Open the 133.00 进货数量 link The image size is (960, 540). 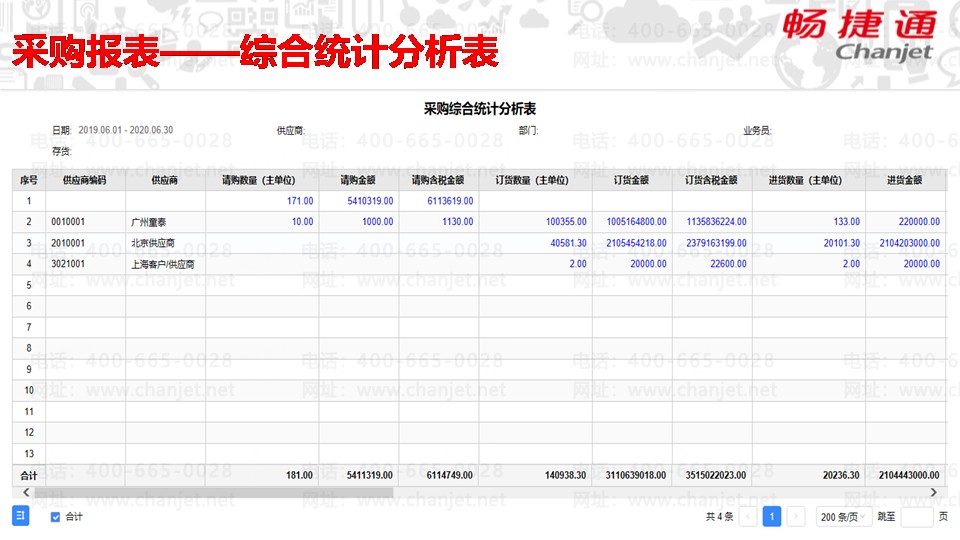point(846,222)
